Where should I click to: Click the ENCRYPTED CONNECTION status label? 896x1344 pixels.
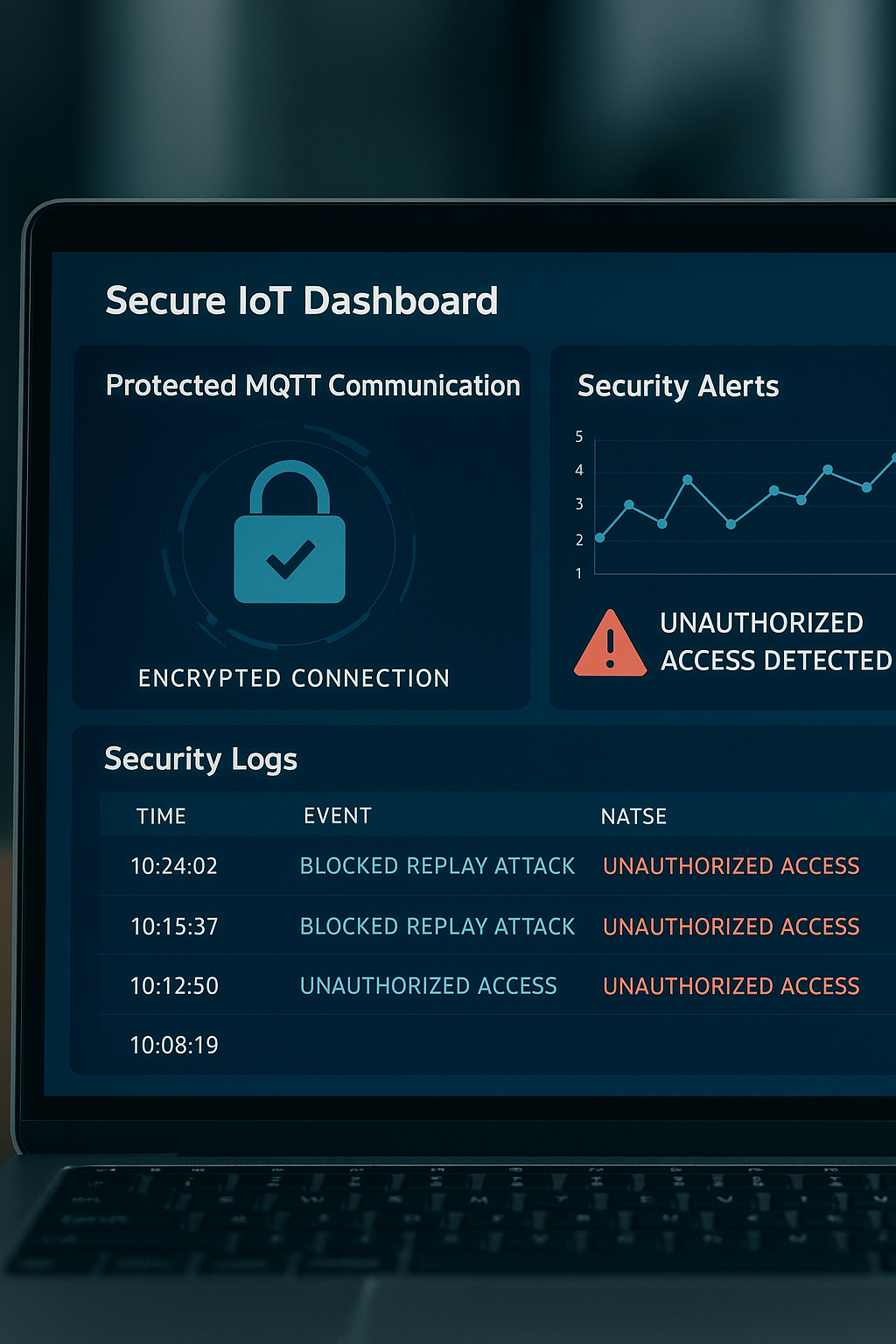[x=294, y=678]
